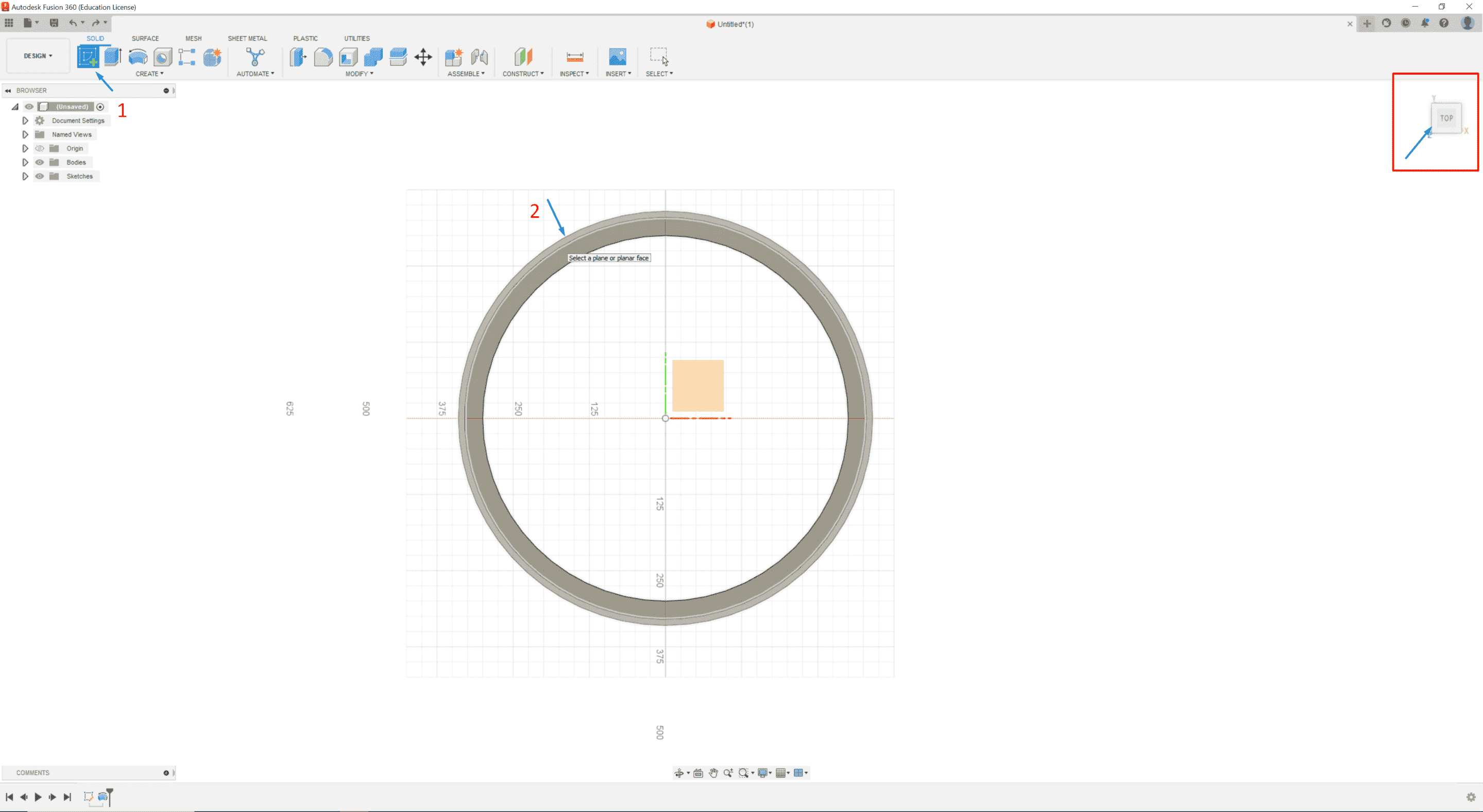The width and height of the screenshot is (1483, 812).
Task: Open the user profile avatar
Action: [x=1468, y=23]
